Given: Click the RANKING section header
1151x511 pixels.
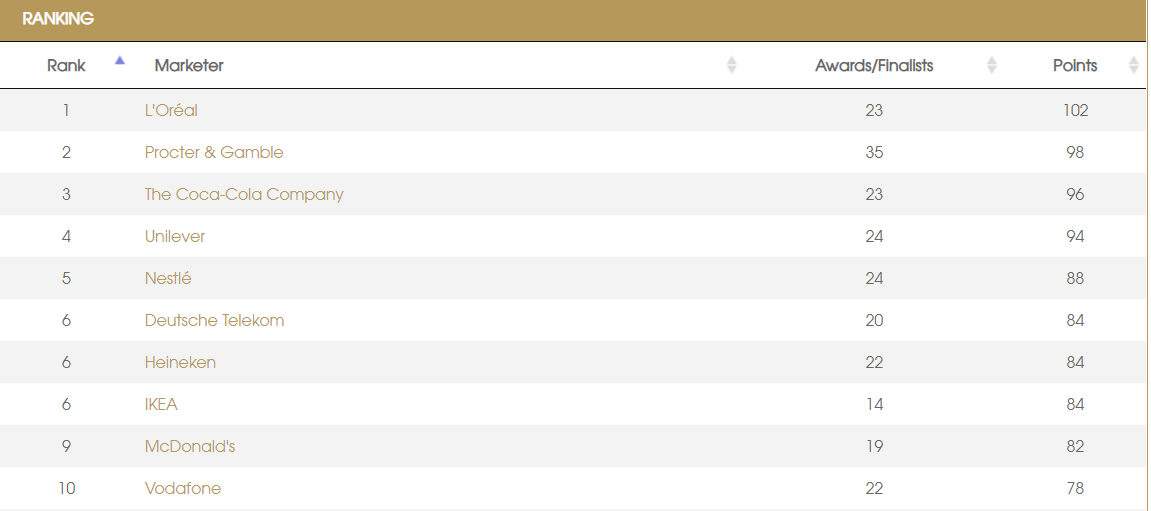Looking at the screenshot, I should pyautogui.click(x=58, y=19).
